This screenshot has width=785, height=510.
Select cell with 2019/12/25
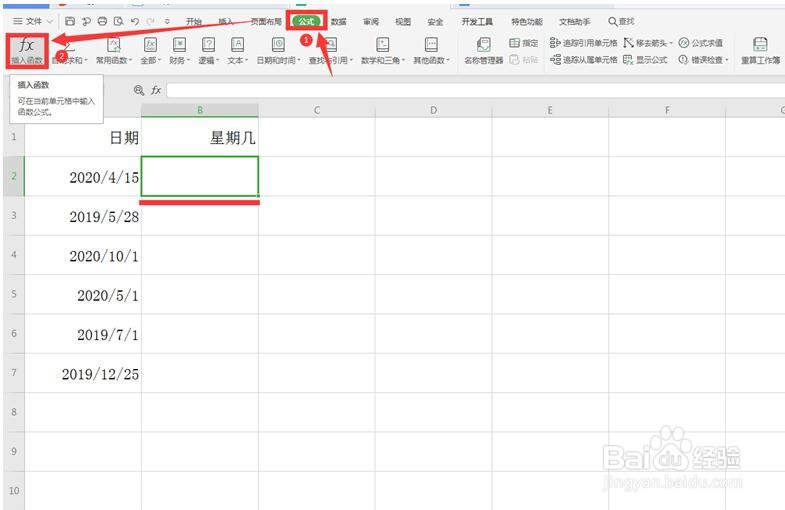[83, 373]
